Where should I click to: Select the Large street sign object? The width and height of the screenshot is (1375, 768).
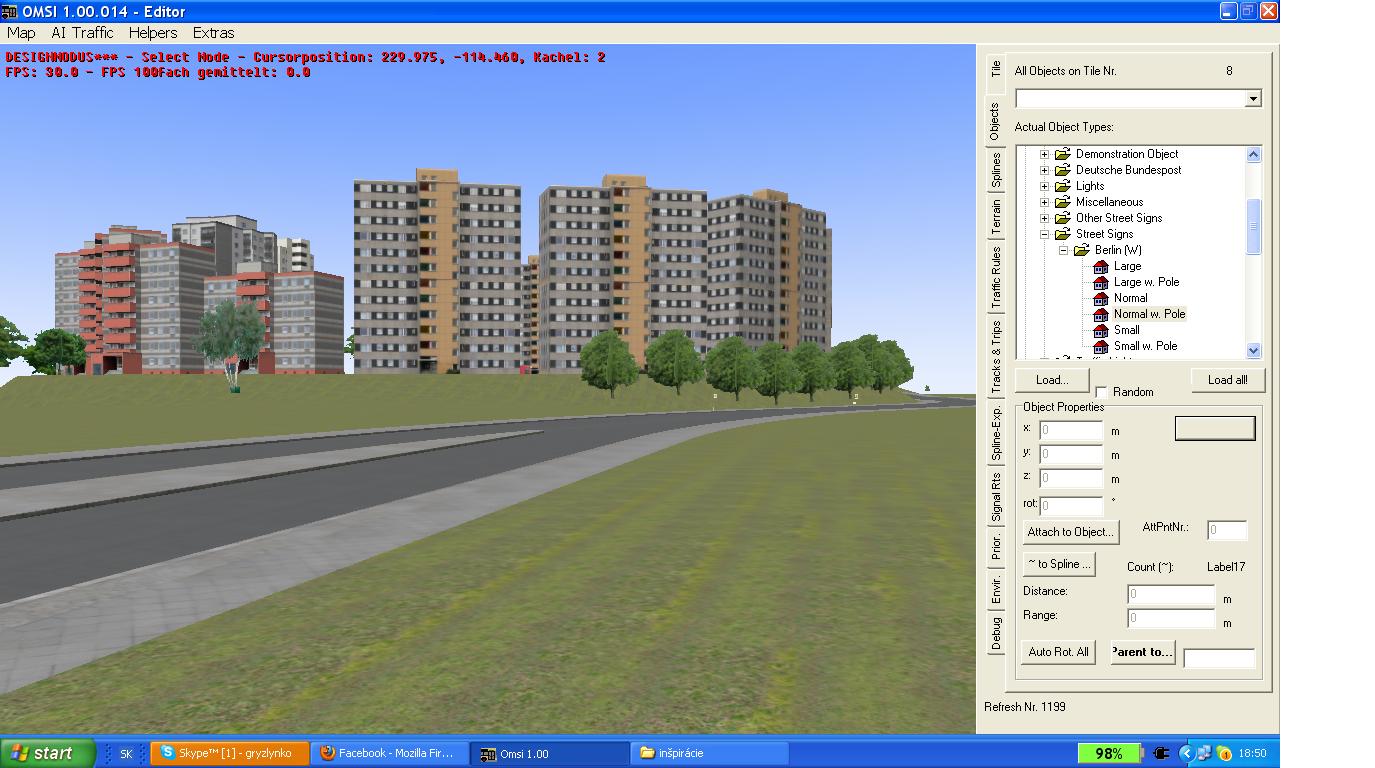[x=1127, y=266]
